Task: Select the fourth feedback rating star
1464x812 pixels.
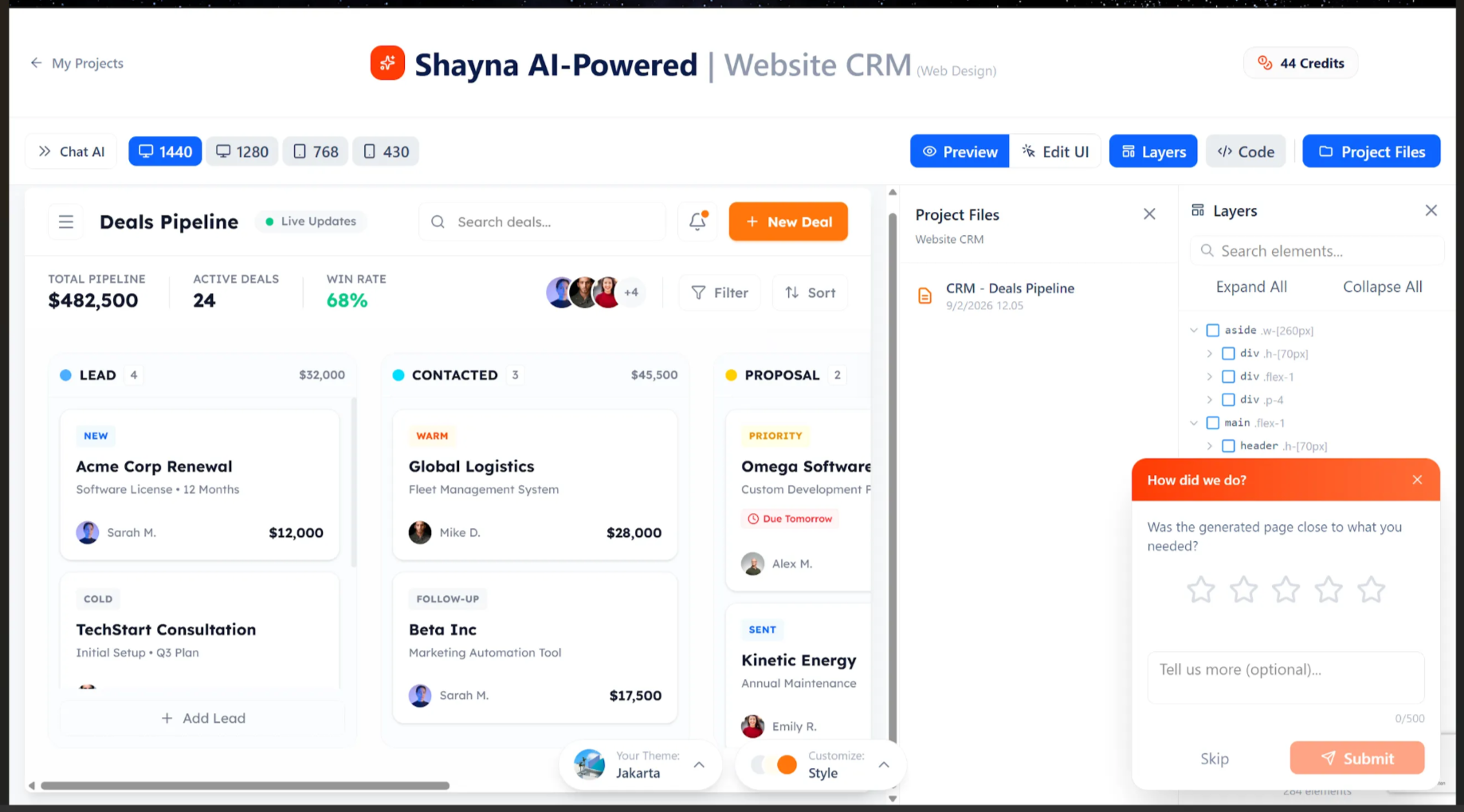Action: point(1329,590)
